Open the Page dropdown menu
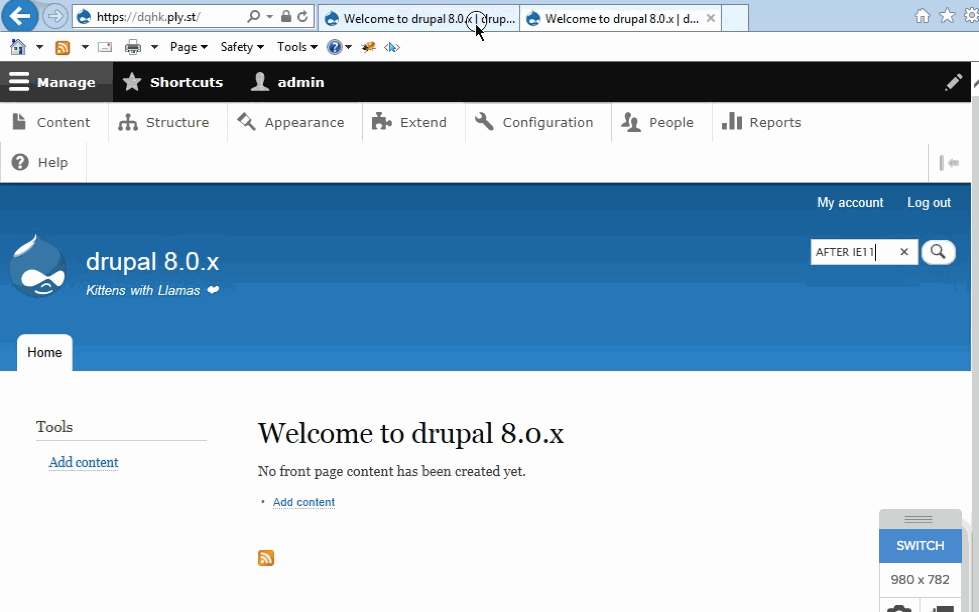Image resolution: width=979 pixels, height=612 pixels. coord(189,47)
